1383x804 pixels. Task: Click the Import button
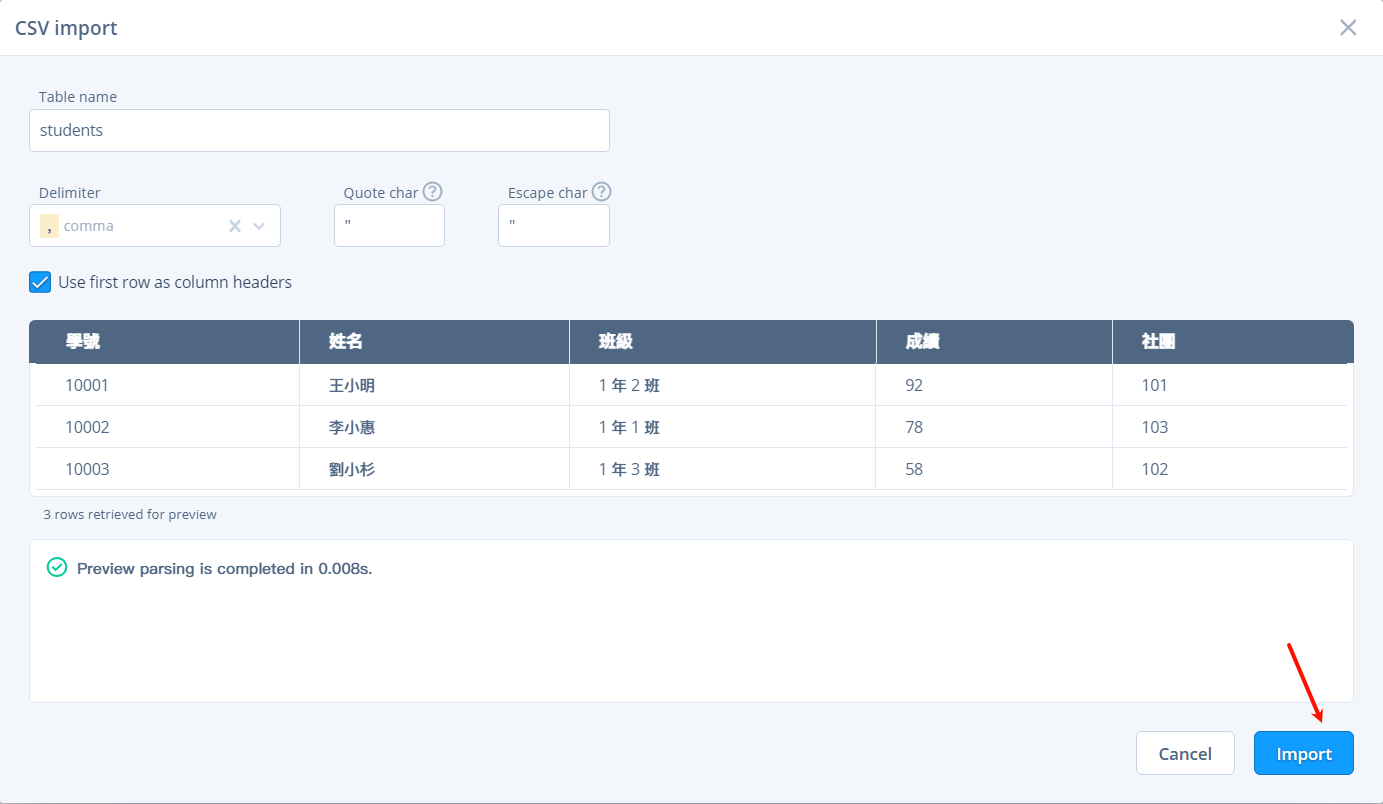coord(1303,753)
